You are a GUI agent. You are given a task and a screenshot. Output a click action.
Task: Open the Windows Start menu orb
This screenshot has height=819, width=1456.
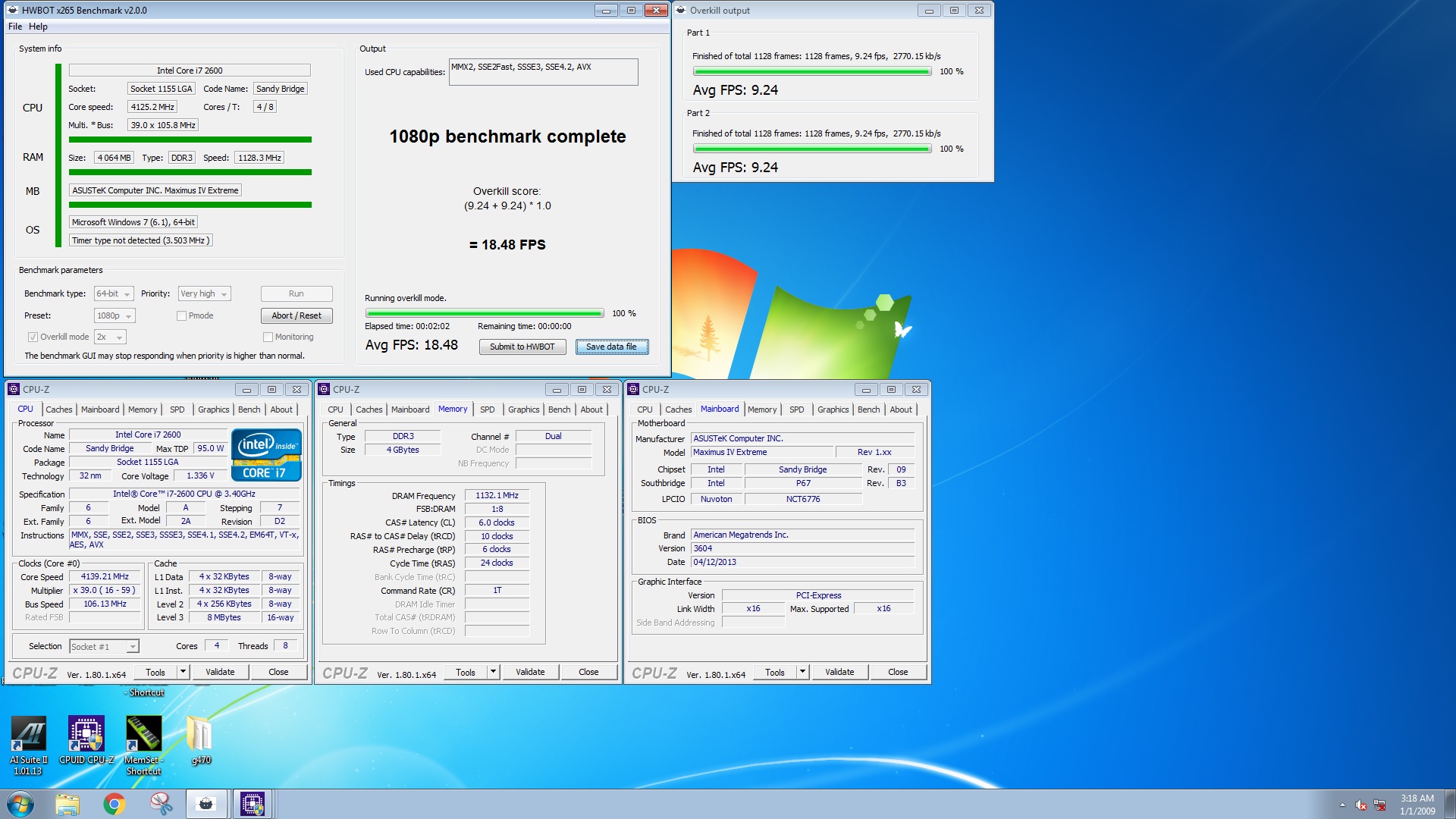pos(20,804)
